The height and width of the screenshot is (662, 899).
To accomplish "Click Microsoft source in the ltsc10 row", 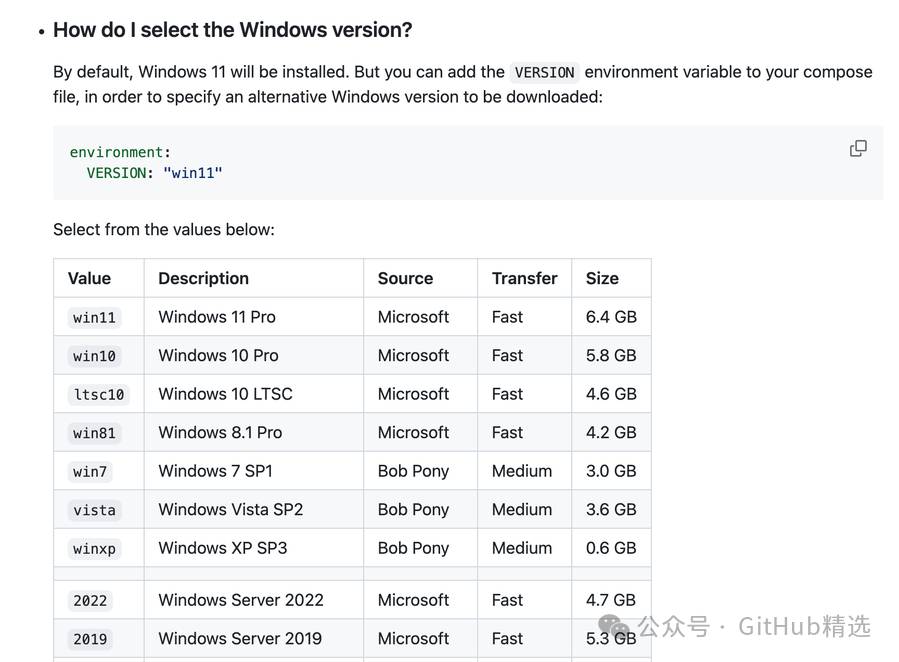I will [x=413, y=394].
